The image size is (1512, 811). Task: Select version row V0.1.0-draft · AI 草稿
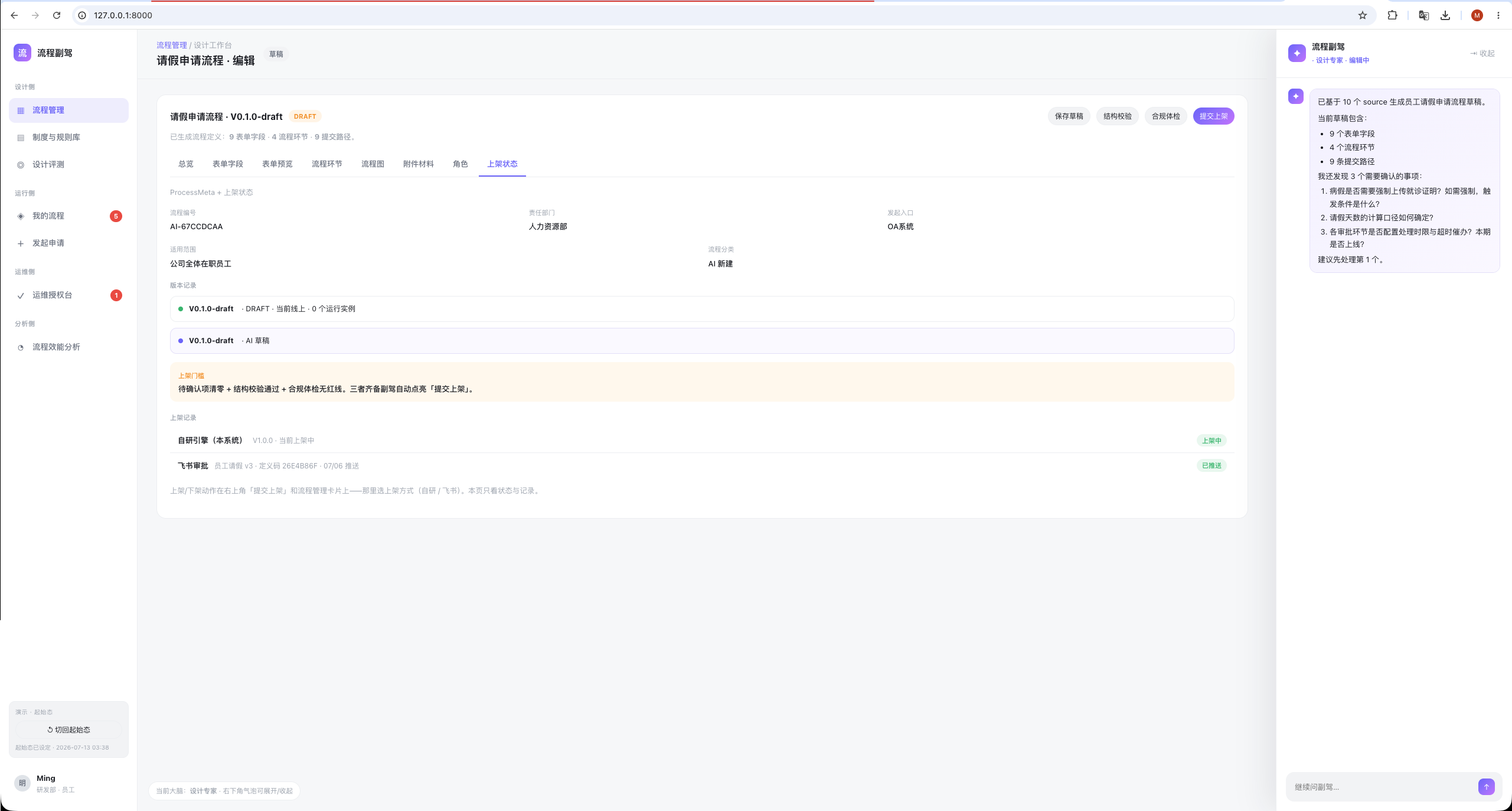click(702, 341)
